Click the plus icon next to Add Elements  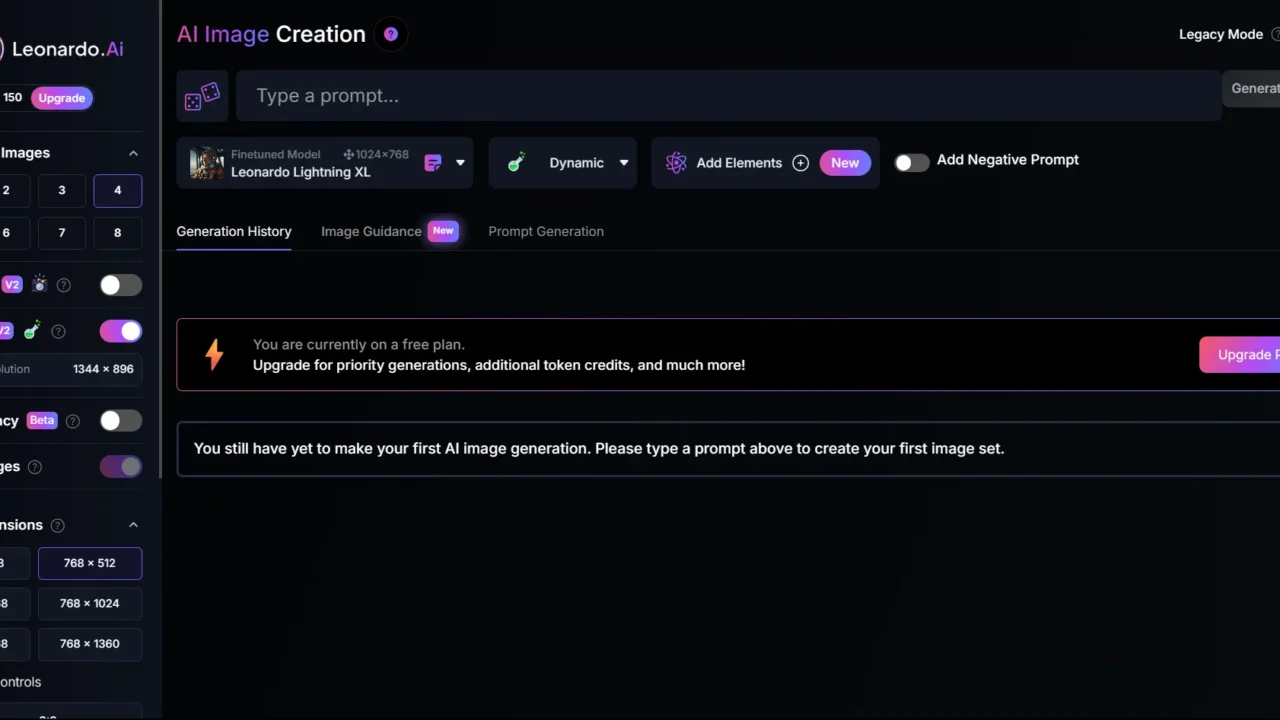coord(800,163)
